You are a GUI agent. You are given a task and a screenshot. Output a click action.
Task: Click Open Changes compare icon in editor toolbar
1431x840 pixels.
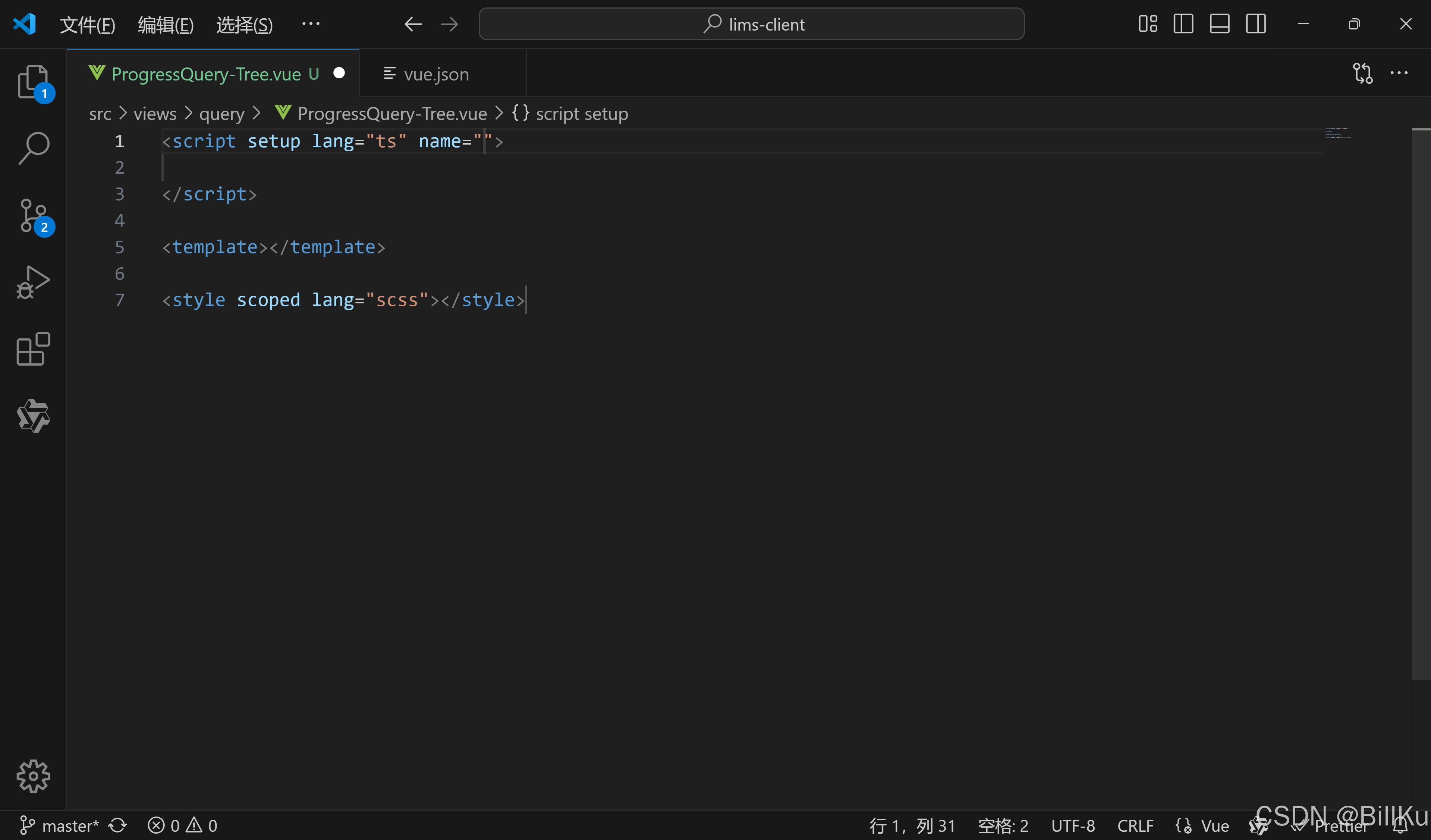(1362, 73)
